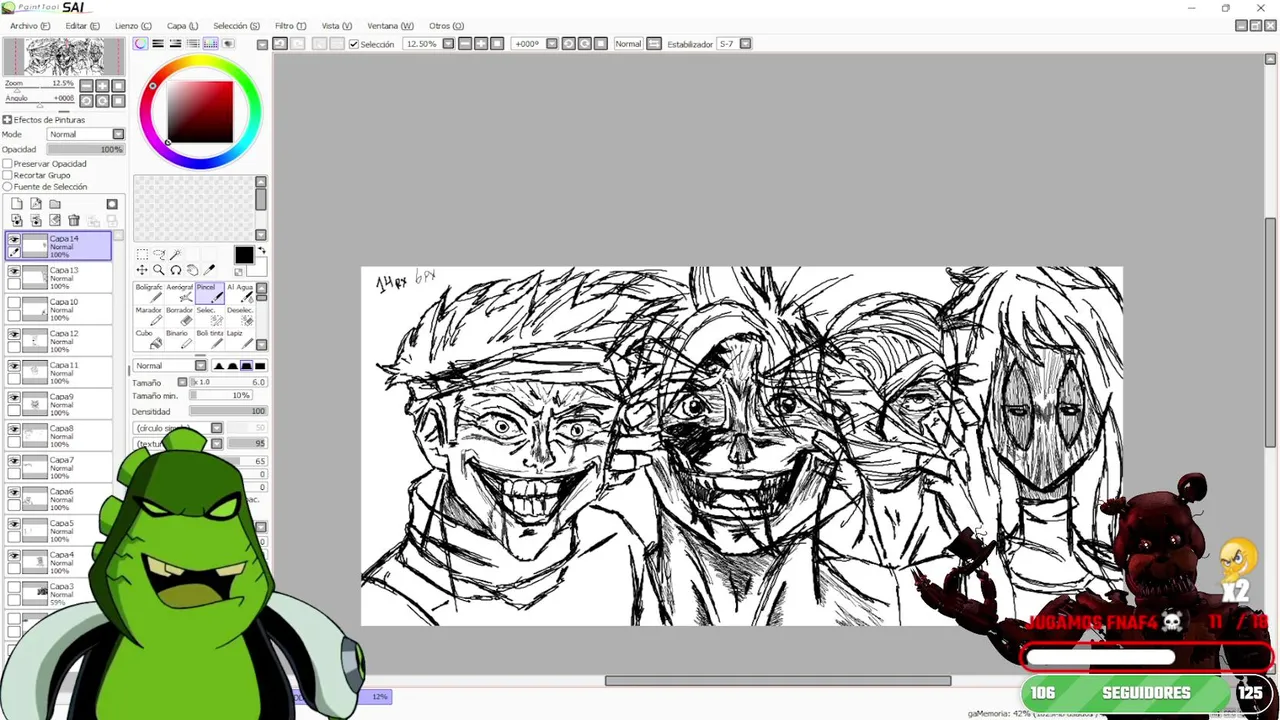Viewport: 1280px width, 720px height.
Task: Click the canvas horizontal scrollbar
Action: pyautogui.click(x=778, y=681)
